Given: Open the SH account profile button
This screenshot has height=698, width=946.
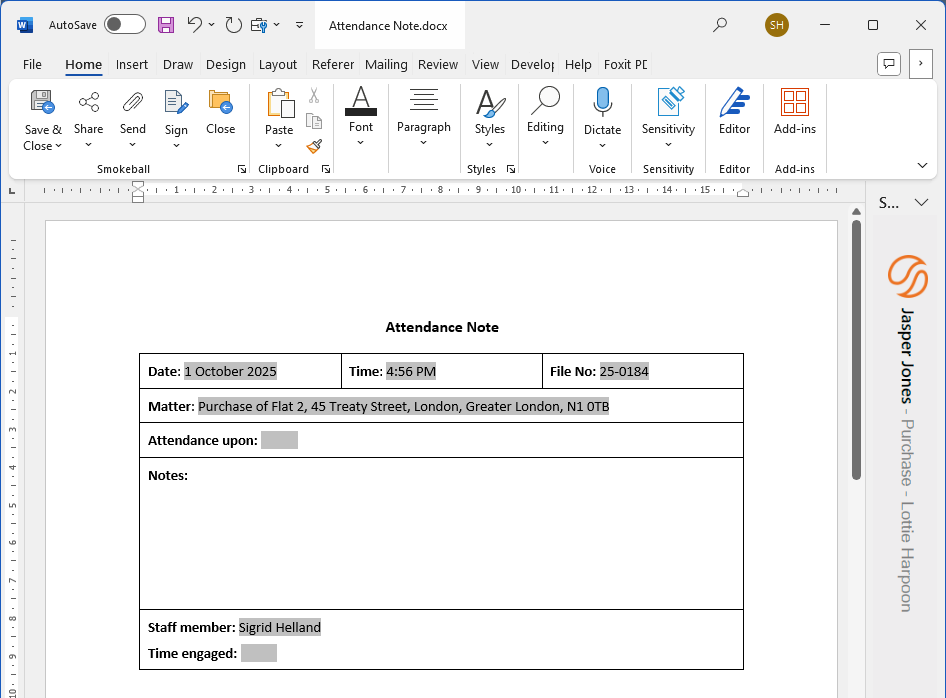Looking at the screenshot, I should point(777,25).
